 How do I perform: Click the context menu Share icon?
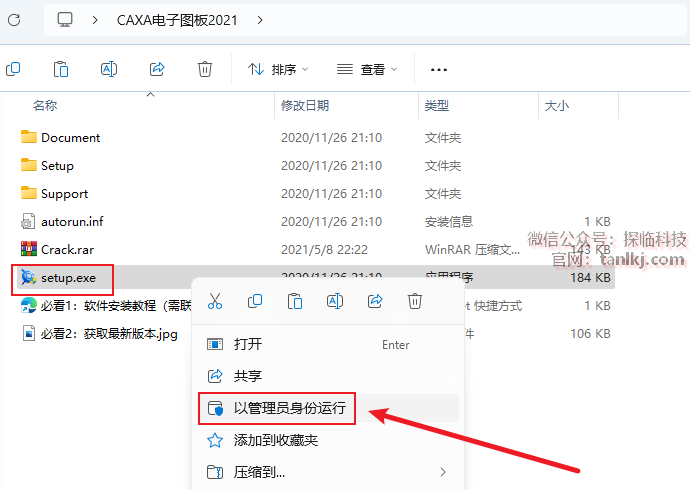click(375, 301)
